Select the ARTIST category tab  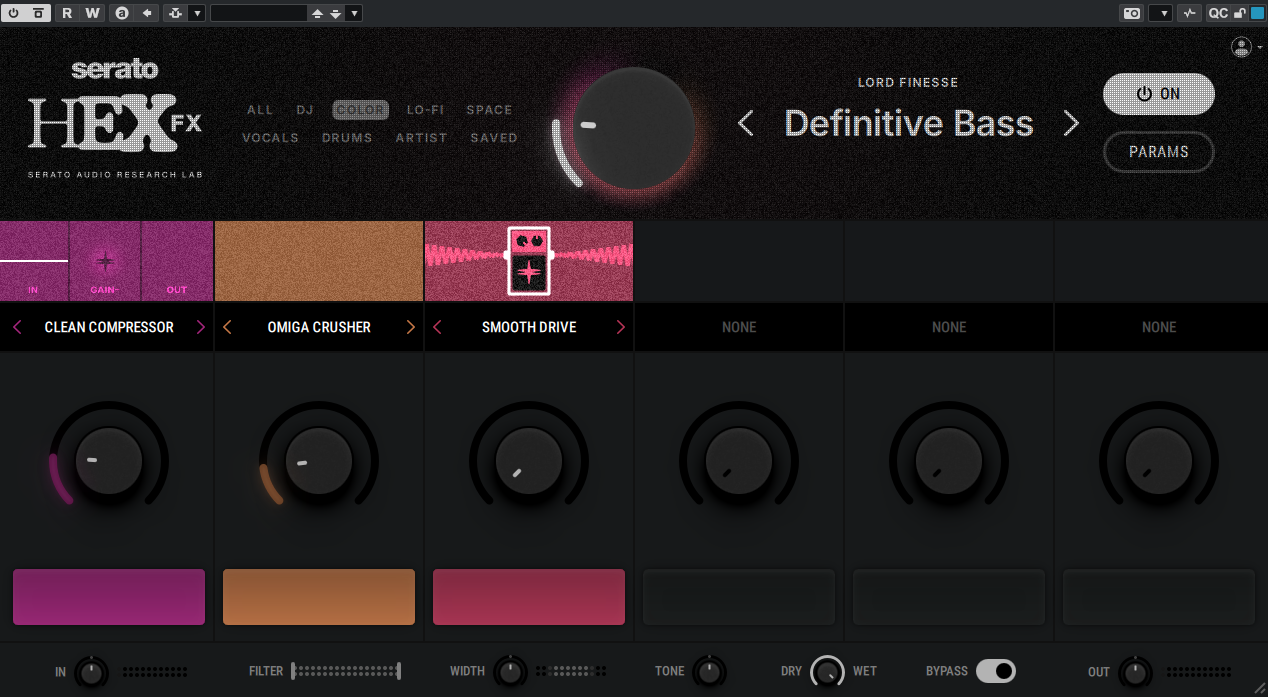click(x=421, y=138)
